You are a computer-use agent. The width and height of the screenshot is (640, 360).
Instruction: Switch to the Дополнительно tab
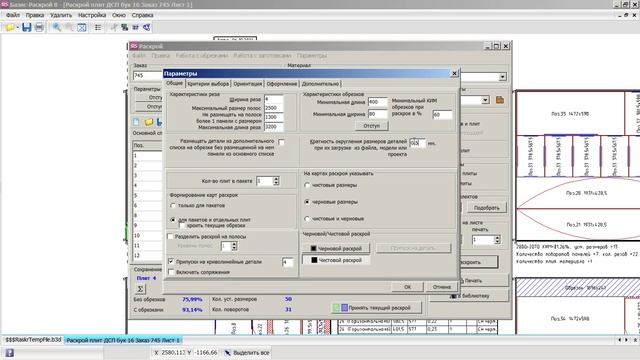point(320,84)
